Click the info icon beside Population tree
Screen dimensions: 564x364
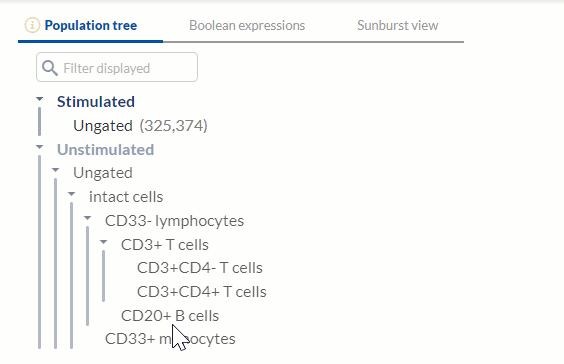click(32, 26)
